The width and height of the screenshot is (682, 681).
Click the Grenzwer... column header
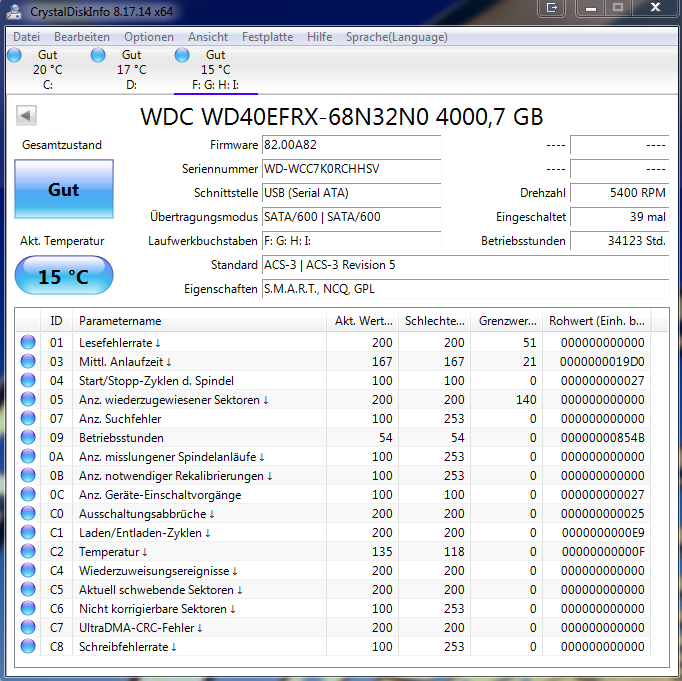[x=507, y=321]
